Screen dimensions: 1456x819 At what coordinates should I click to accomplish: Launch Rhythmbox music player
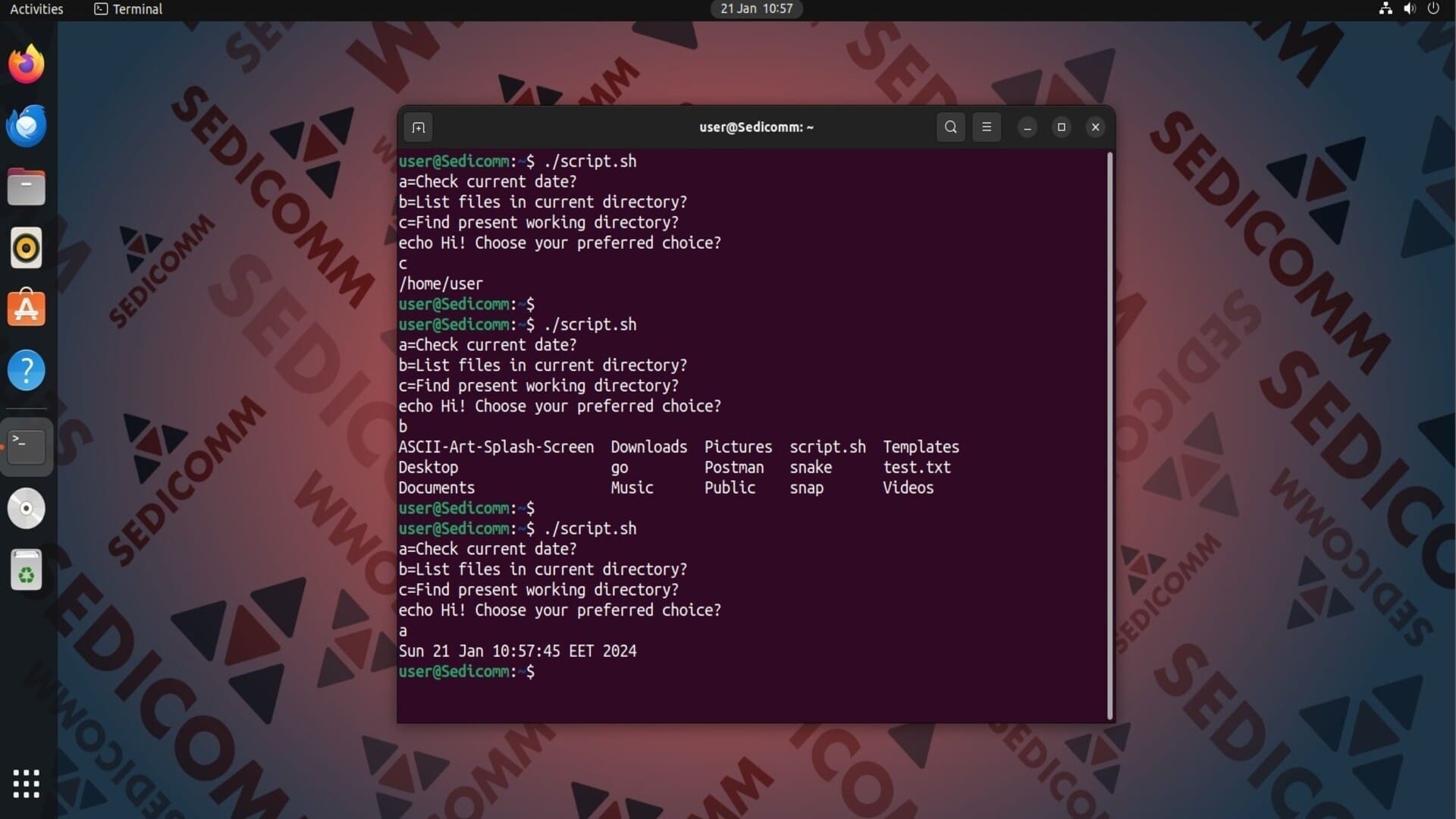pyautogui.click(x=27, y=248)
